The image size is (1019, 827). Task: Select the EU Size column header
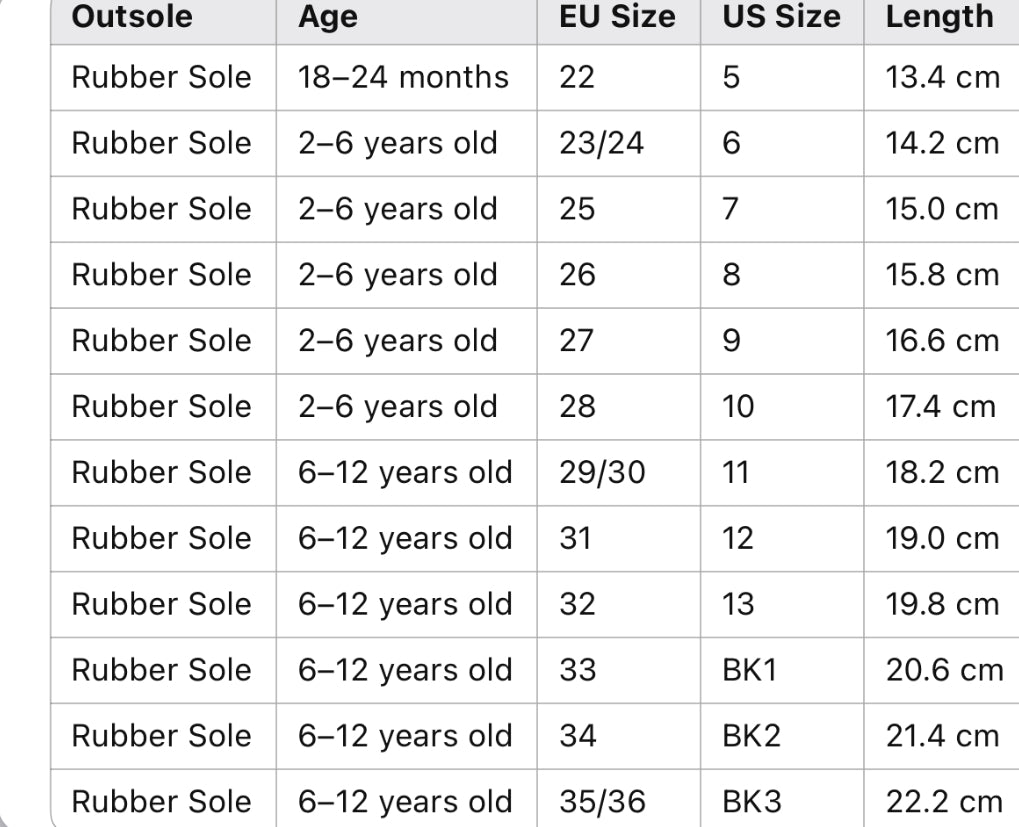(617, 17)
